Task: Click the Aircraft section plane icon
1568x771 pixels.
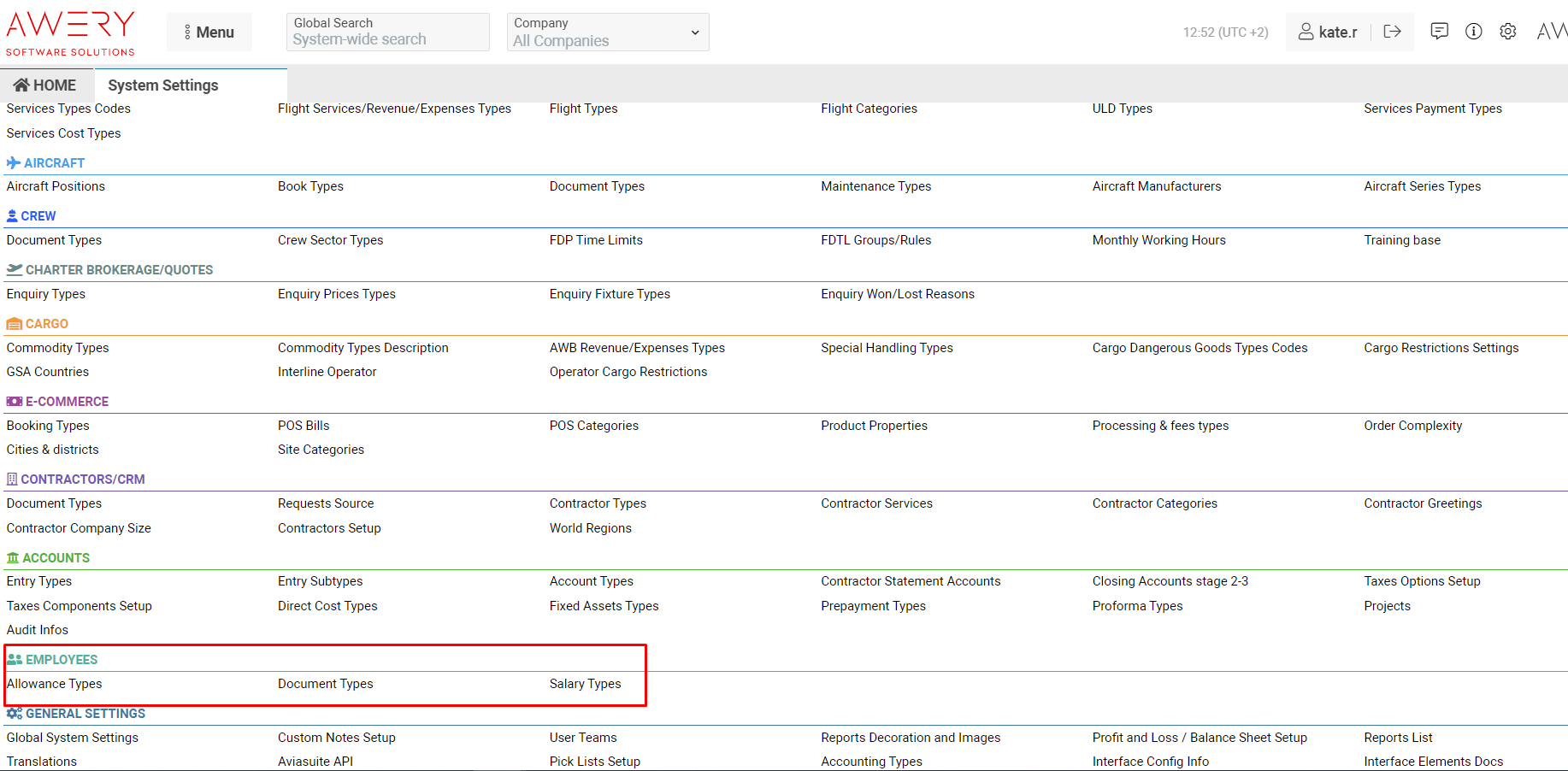Action: [x=13, y=162]
